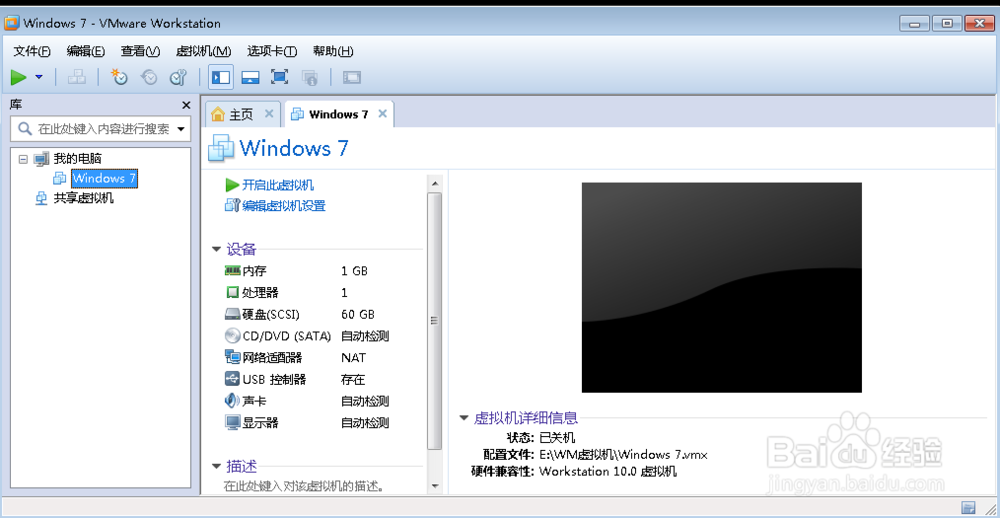Viewport: 1000px width, 518px height.
Task: Select Windows 7 in the library tree
Action: tap(104, 179)
